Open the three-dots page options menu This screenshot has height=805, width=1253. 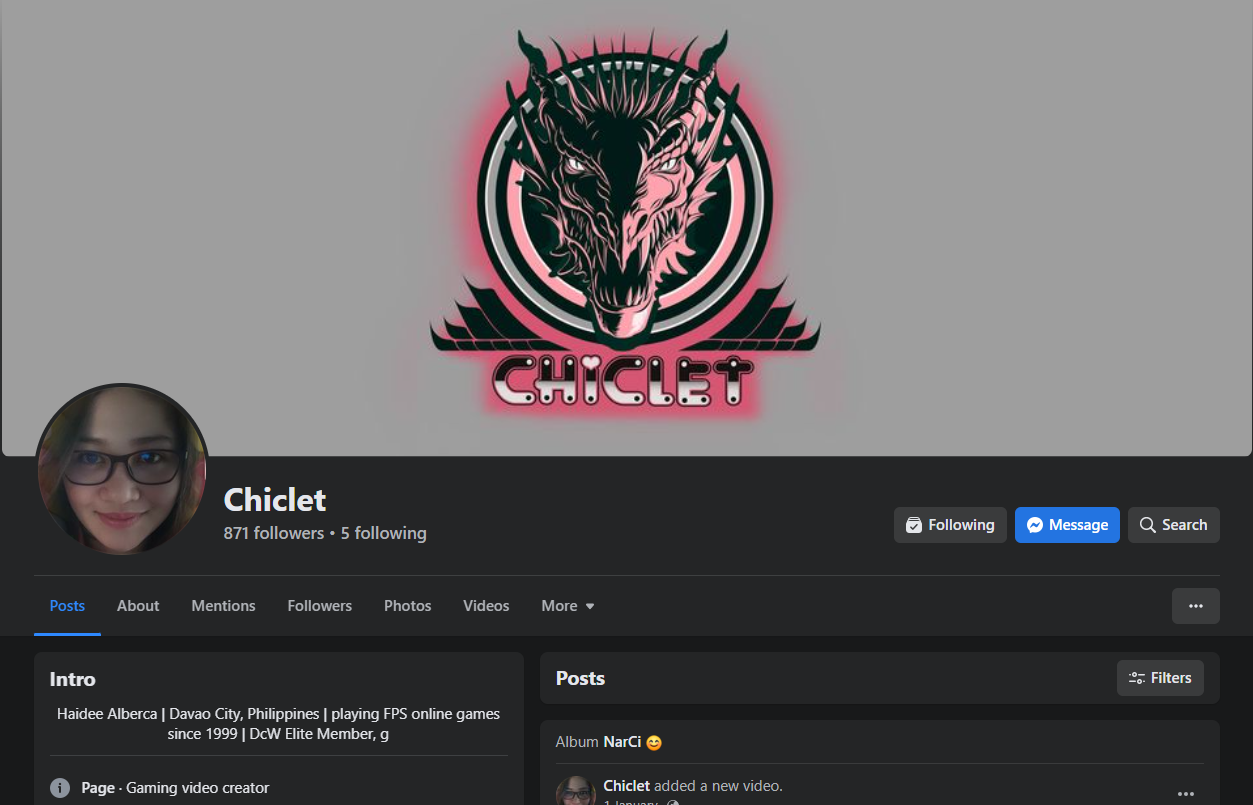pyautogui.click(x=1196, y=606)
